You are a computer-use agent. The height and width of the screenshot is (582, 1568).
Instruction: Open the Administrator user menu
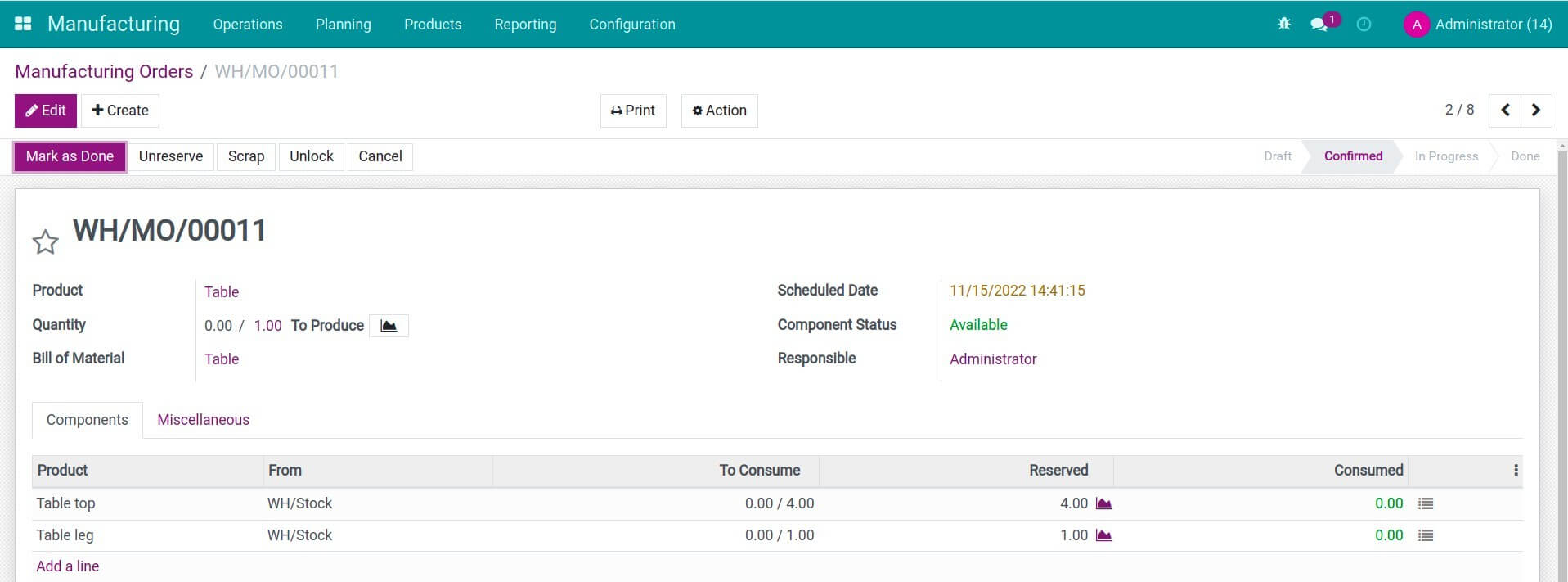pyautogui.click(x=1477, y=25)
